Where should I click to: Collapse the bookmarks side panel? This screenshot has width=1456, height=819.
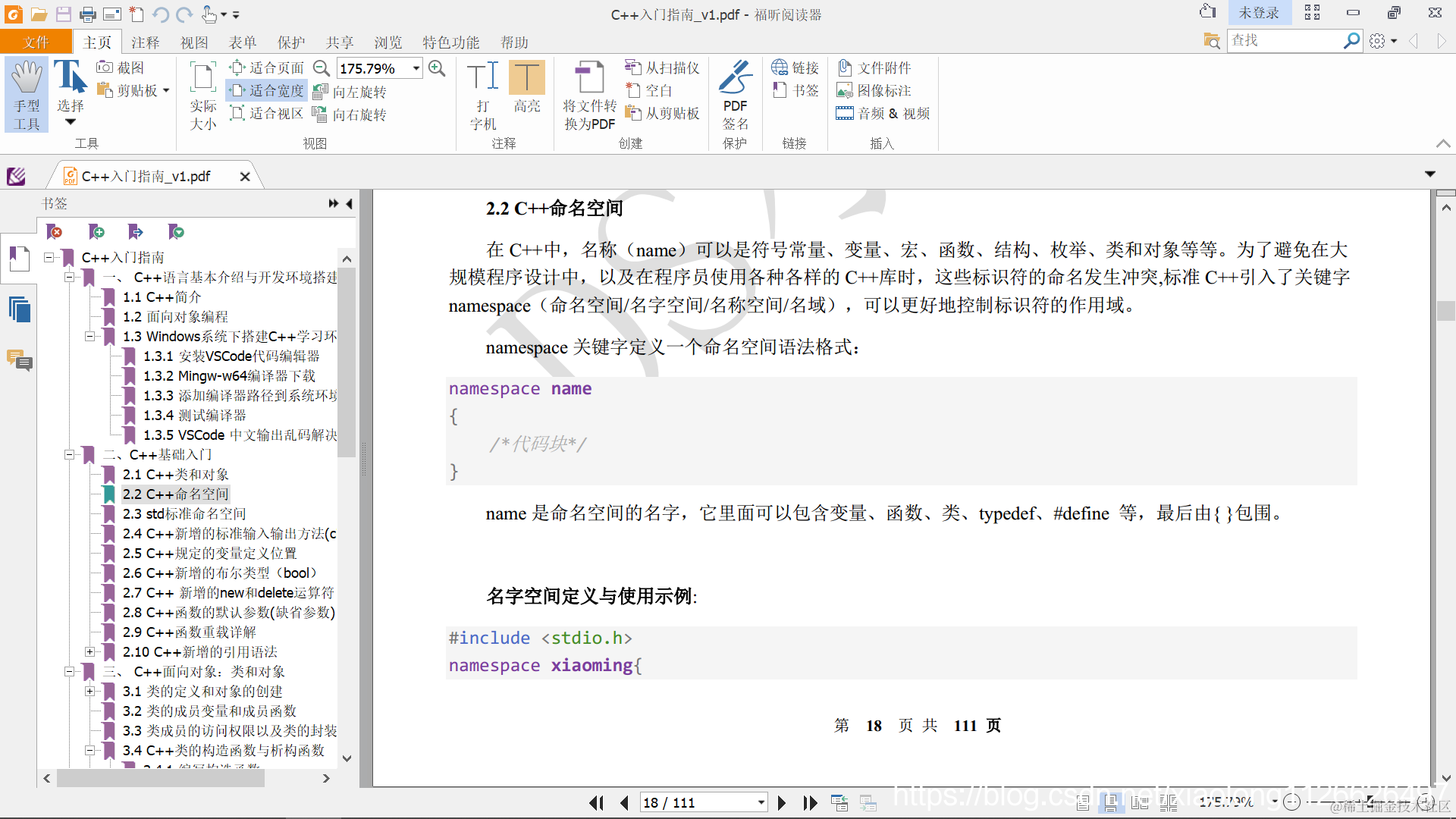point(349,203)
